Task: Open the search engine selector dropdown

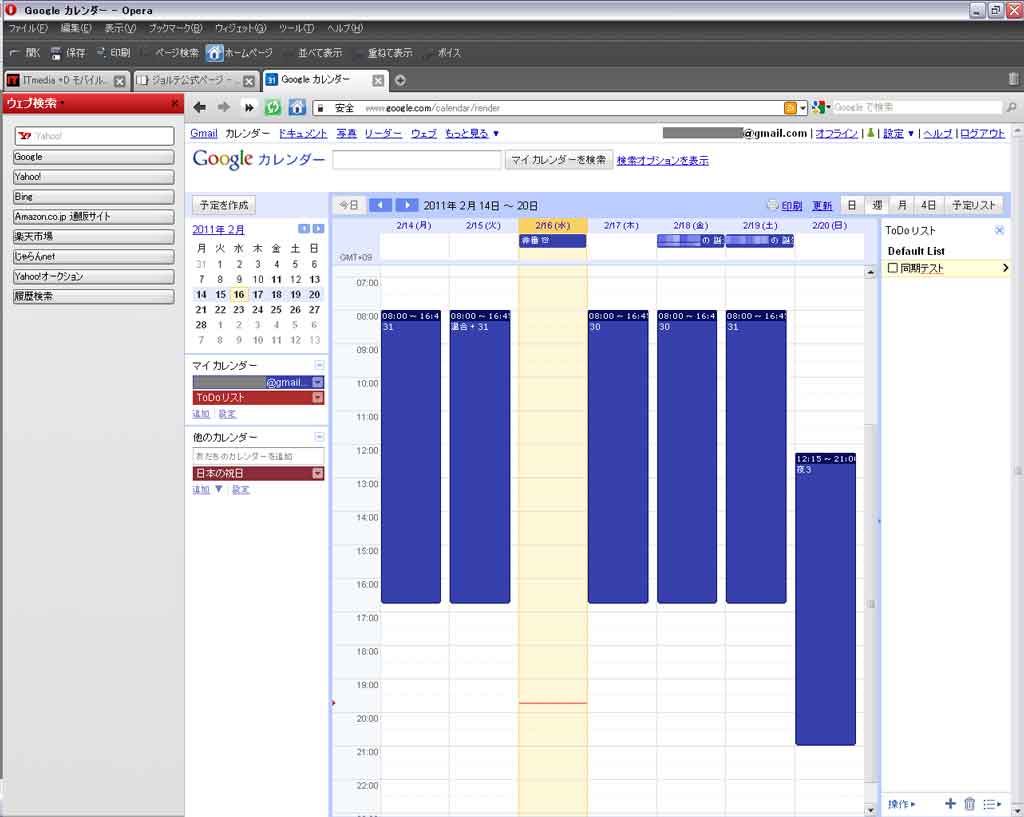Action: pyautogui.click(x=822, y=107)
